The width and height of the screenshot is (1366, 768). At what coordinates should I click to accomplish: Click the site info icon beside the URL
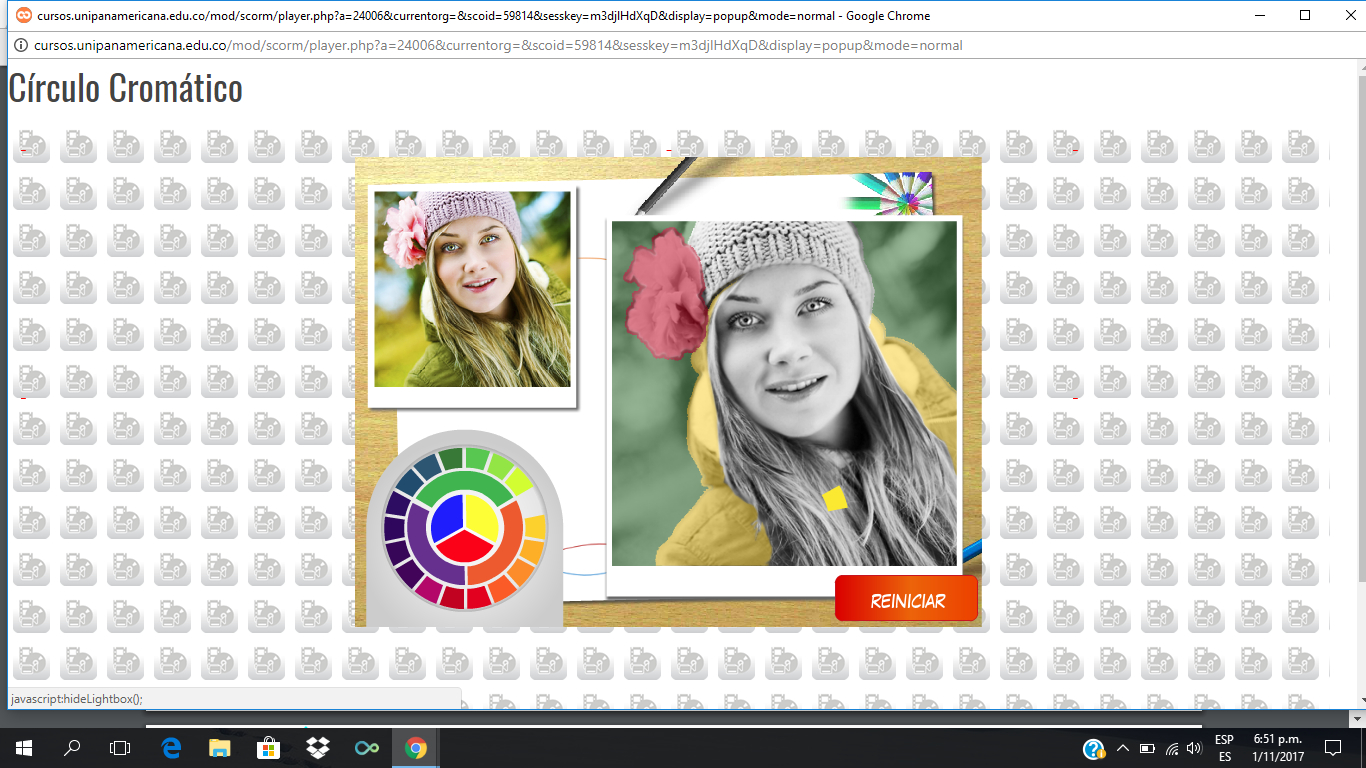[x=19, y=45]
